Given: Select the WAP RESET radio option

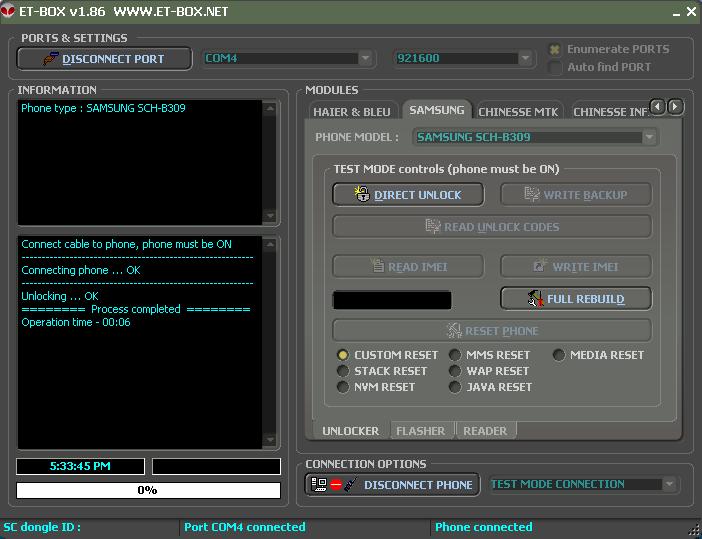Looking at the screenshot, I should coord(455,371).
